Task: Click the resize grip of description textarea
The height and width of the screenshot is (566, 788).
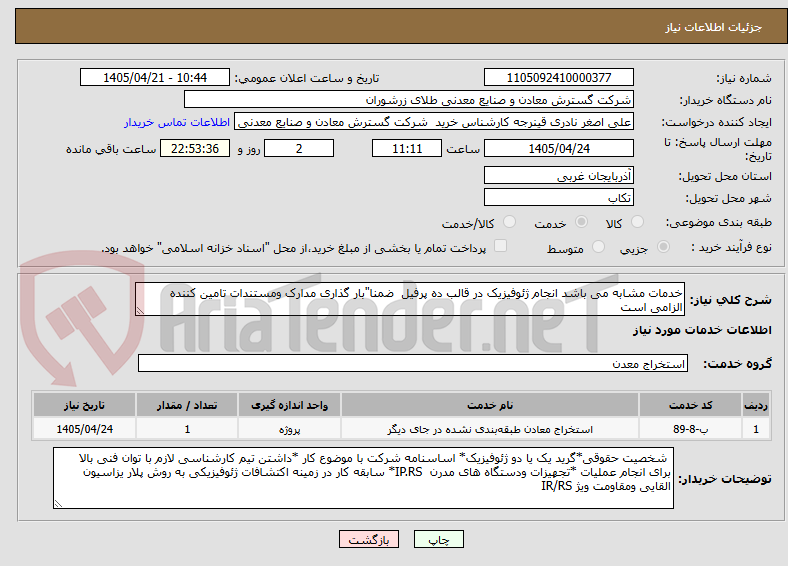Action: [x=140, y=311]
